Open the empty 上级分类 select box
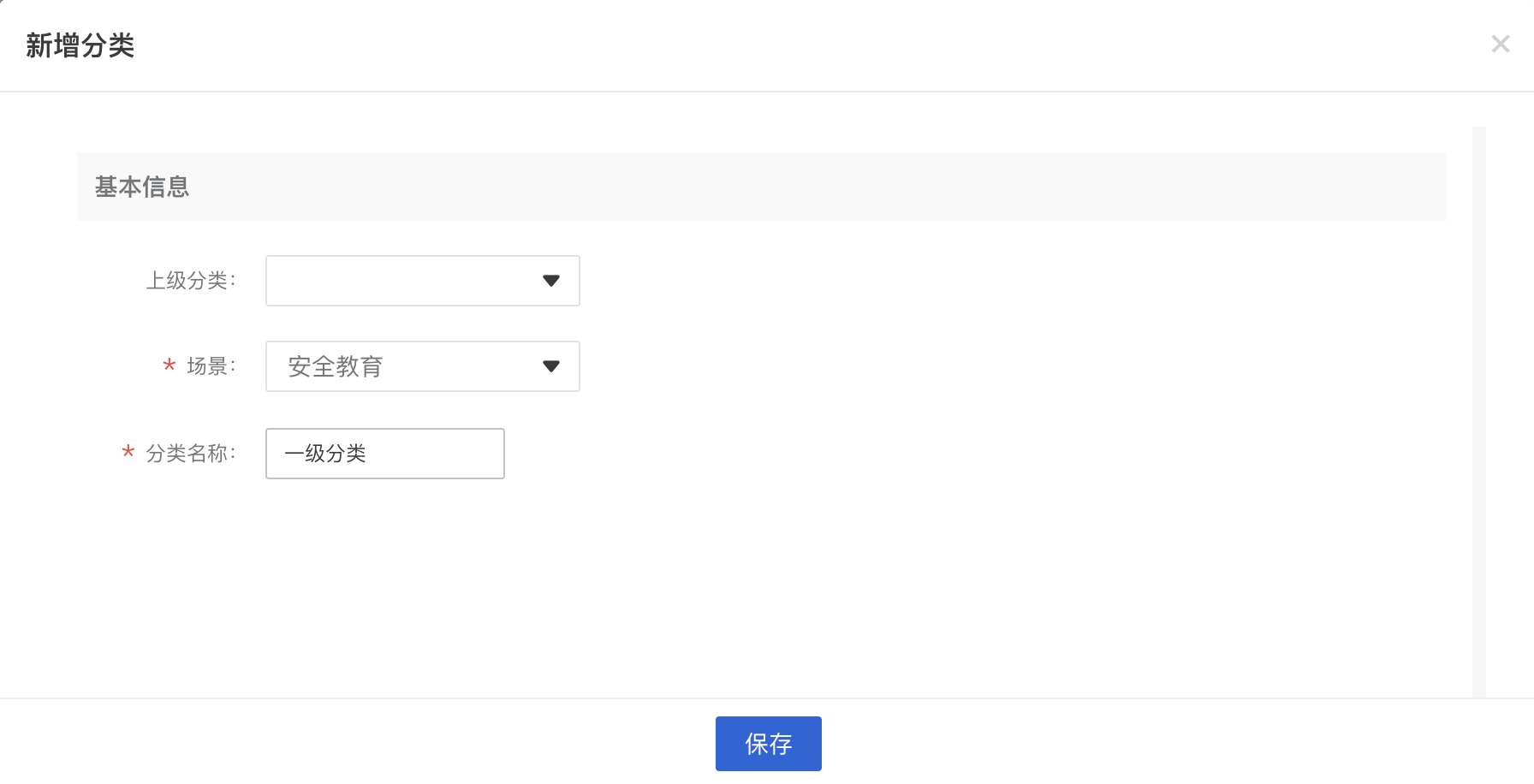The height and width of the screenshot is (784, 1534). click(x=423, y=281)
